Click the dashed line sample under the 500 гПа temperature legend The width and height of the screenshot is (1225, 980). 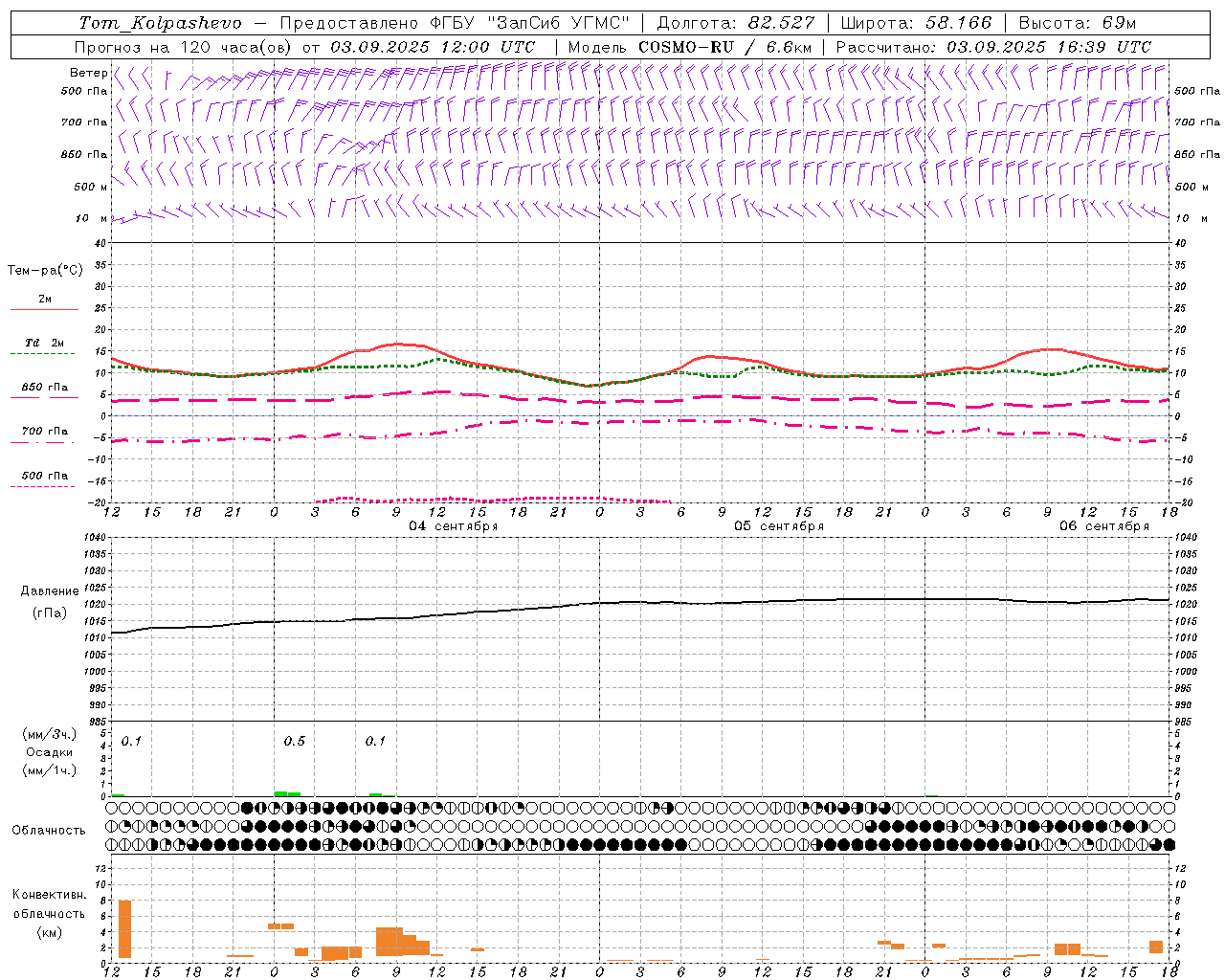(42, 486)
